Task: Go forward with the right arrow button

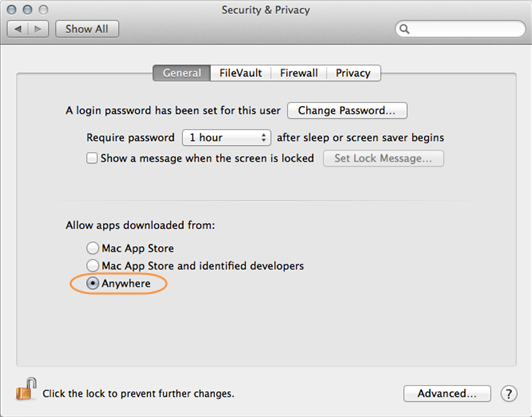Action: point(38,29)
